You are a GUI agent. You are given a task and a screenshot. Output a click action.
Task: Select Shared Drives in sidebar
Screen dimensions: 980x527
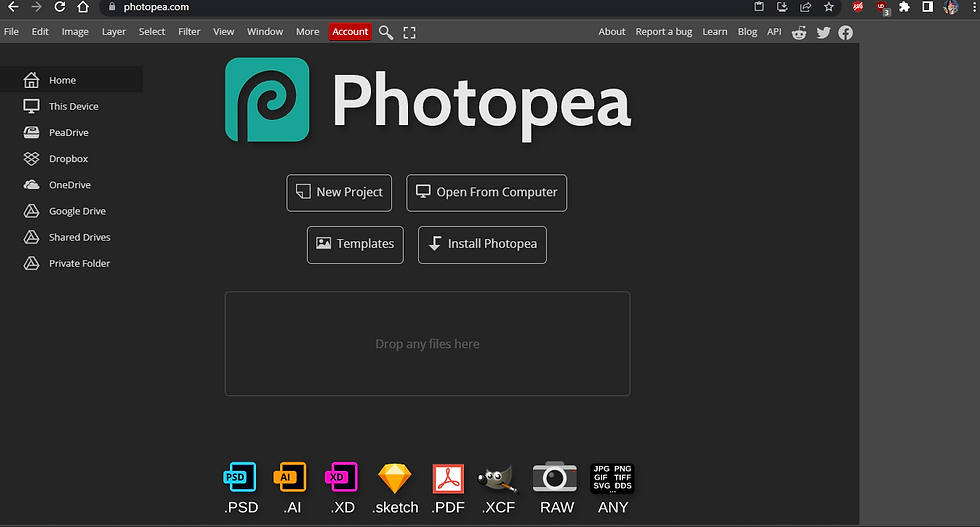71,238
